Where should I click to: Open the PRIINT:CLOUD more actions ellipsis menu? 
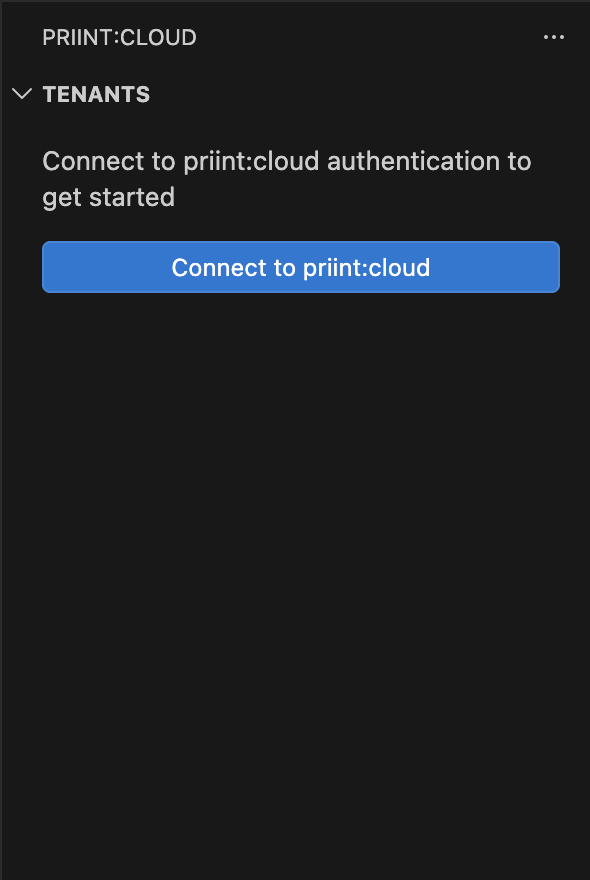click(554, 37)
